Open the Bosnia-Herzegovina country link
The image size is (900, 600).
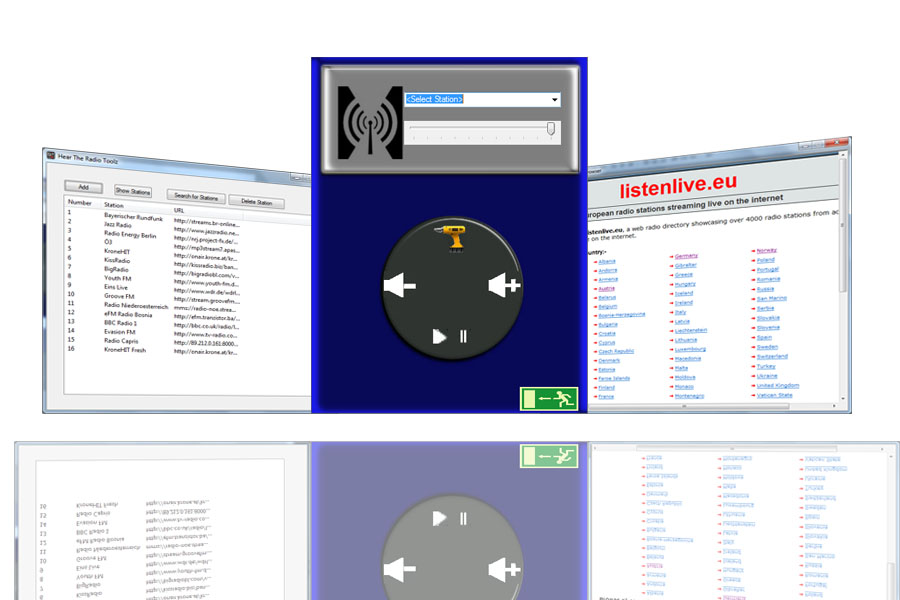[x=622, y=315]
